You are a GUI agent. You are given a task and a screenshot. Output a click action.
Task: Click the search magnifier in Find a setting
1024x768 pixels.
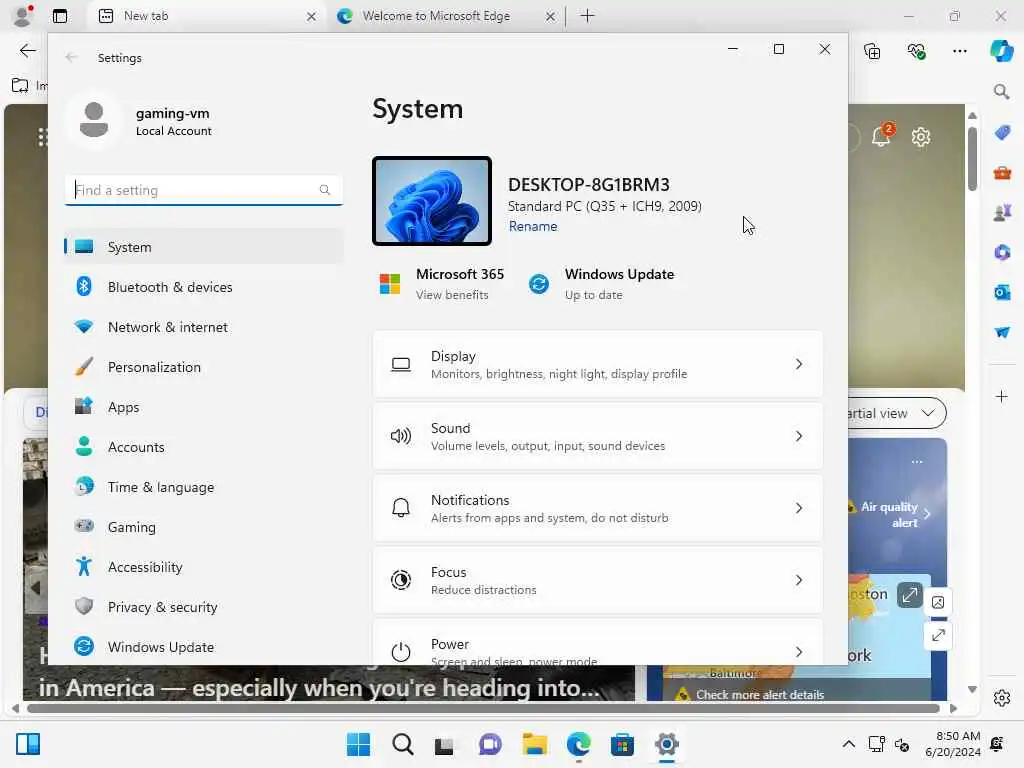point(325,190)
